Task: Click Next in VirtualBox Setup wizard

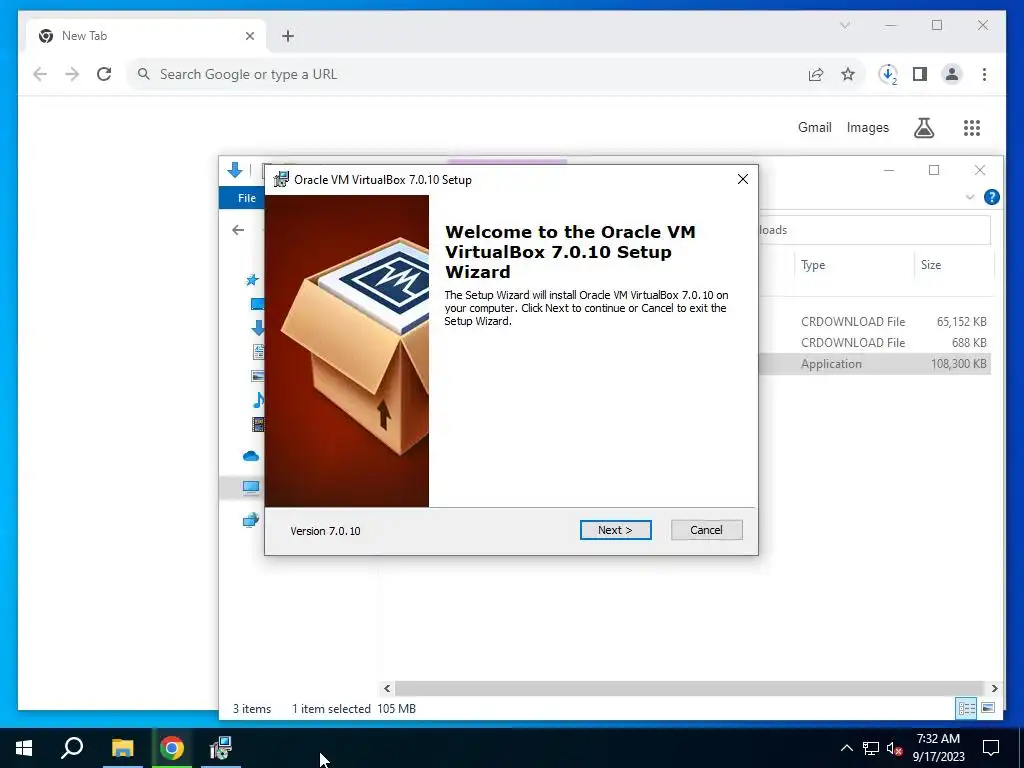Action: [x=615, y=530]
